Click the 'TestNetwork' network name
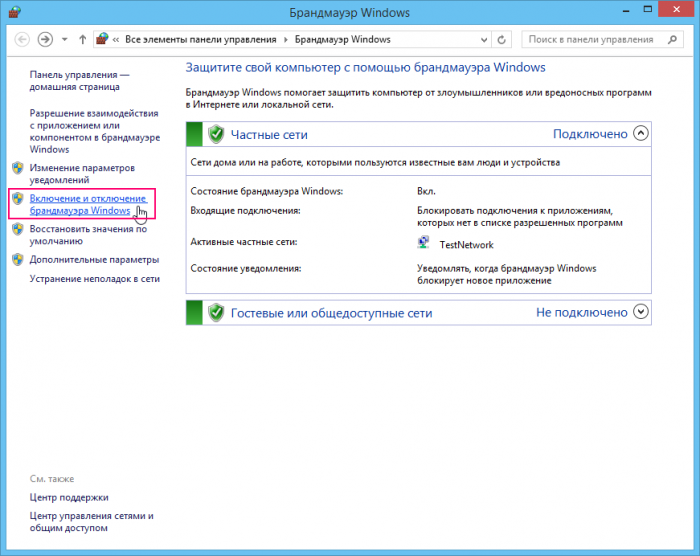This screenshot has width=700, height=556. [467, 245]
